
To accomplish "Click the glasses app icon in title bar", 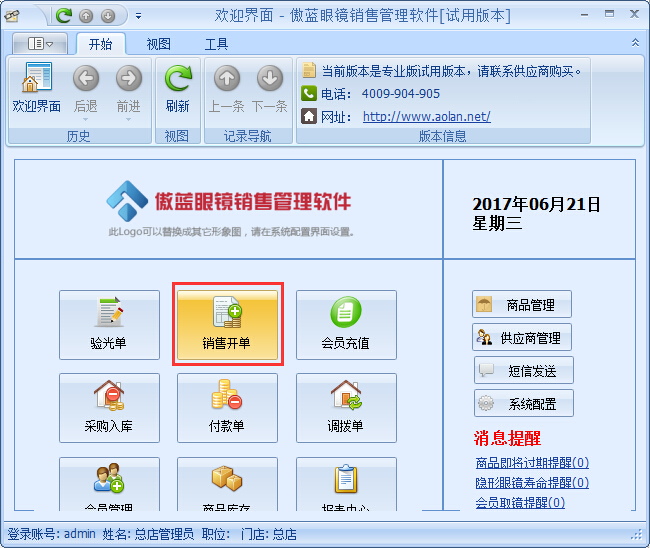I will pos(12,15).
